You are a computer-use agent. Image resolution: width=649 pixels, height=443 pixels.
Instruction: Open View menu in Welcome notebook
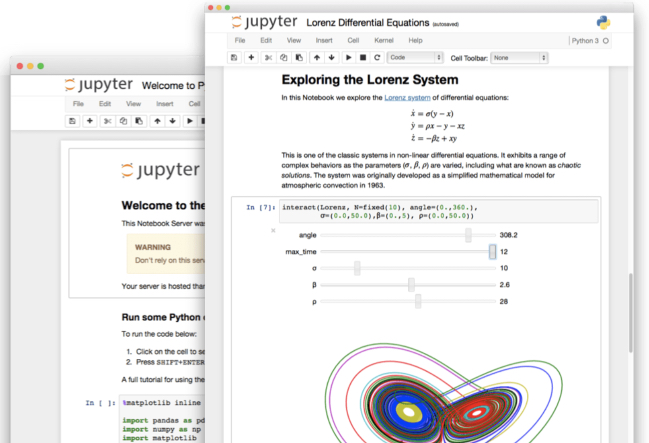133,104
